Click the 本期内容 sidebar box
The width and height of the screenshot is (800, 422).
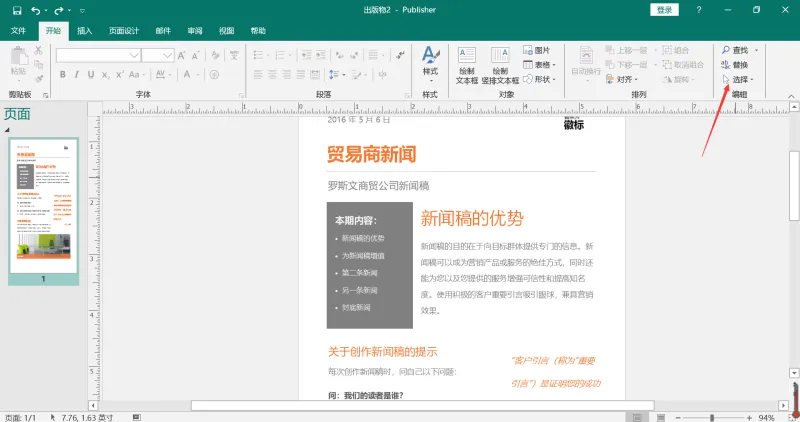pyautogui.click(x=369, y=265)
